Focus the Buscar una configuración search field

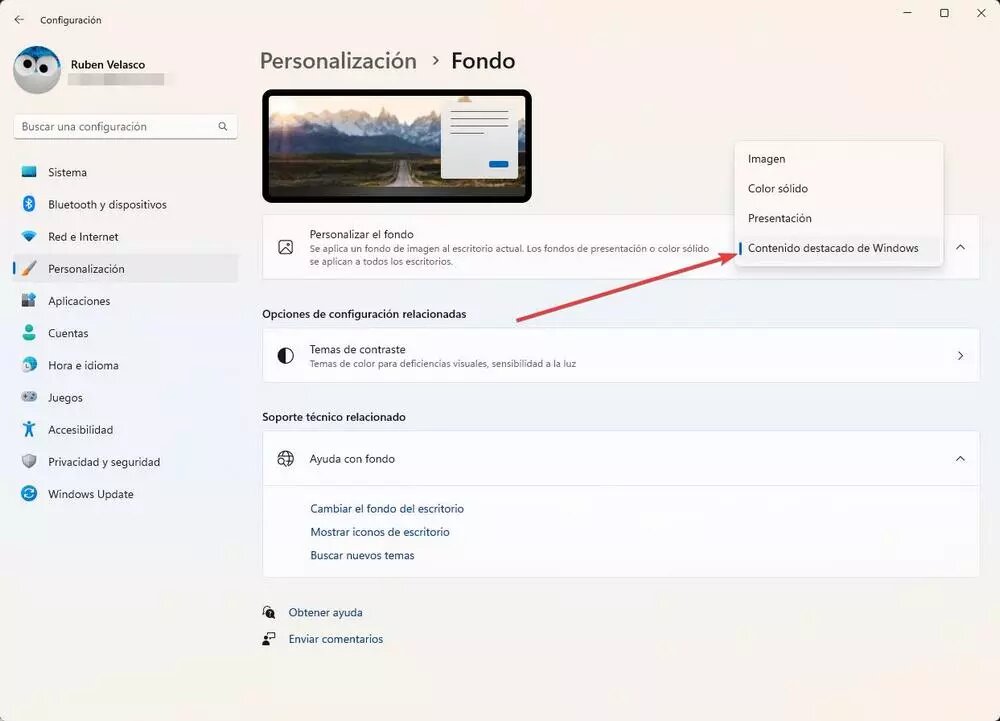[x=125, y=127]
